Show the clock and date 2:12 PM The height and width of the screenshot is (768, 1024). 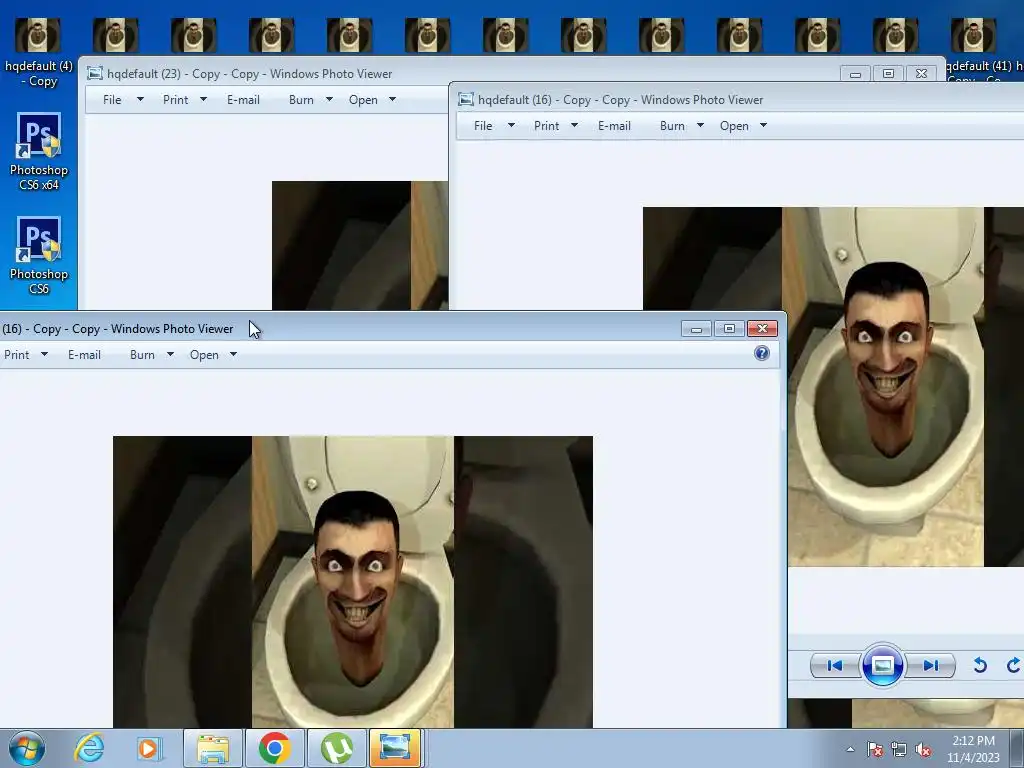point(973,749)
